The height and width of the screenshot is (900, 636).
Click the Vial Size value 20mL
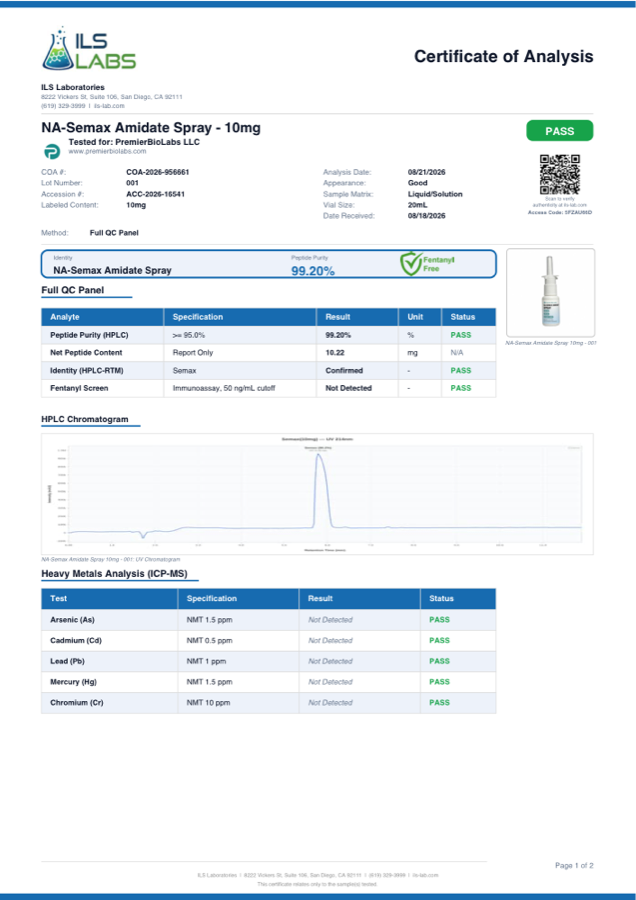(418, 205)
